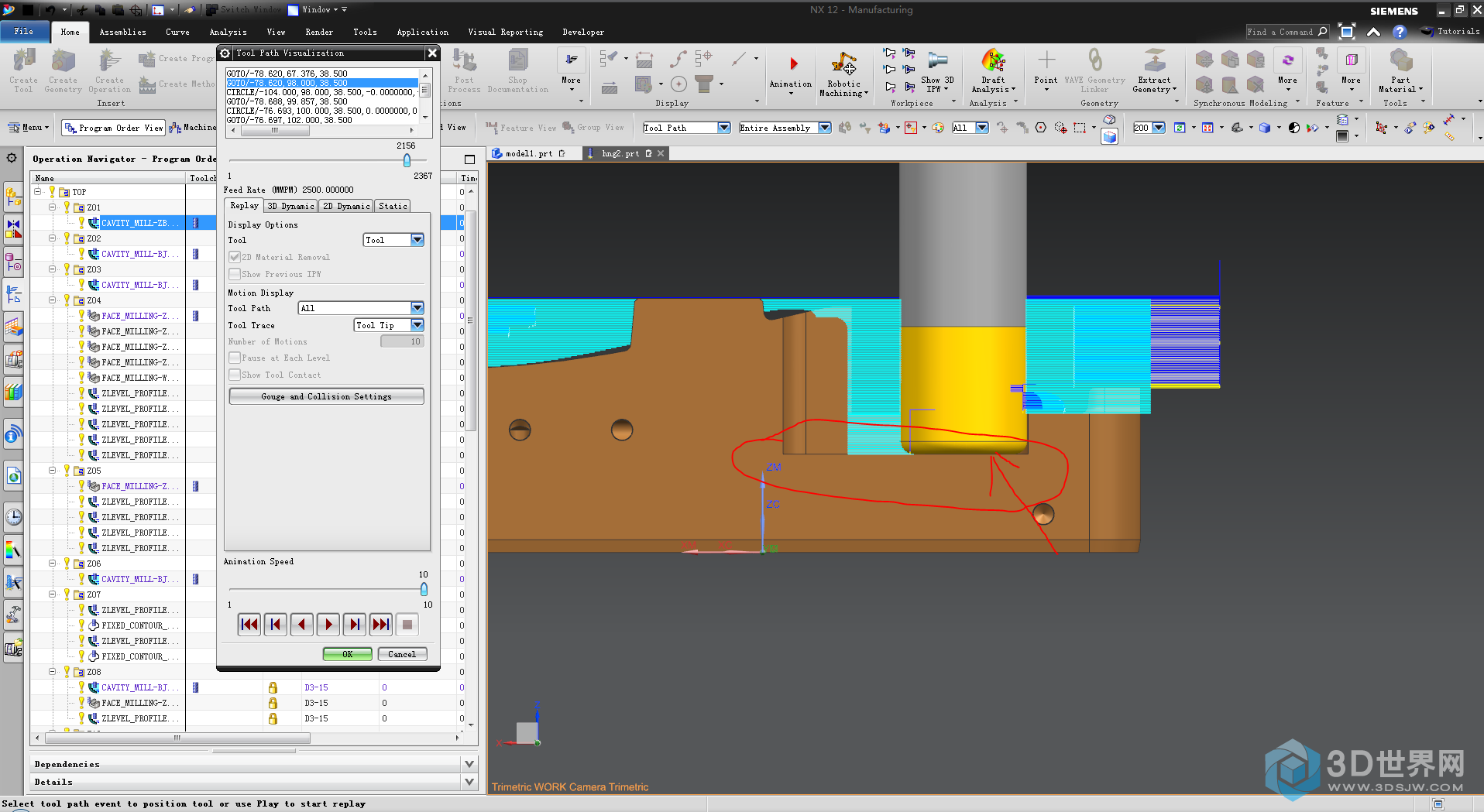Click the Animation Speed slider handle
1484x812 pixels.
coord(424,589)
